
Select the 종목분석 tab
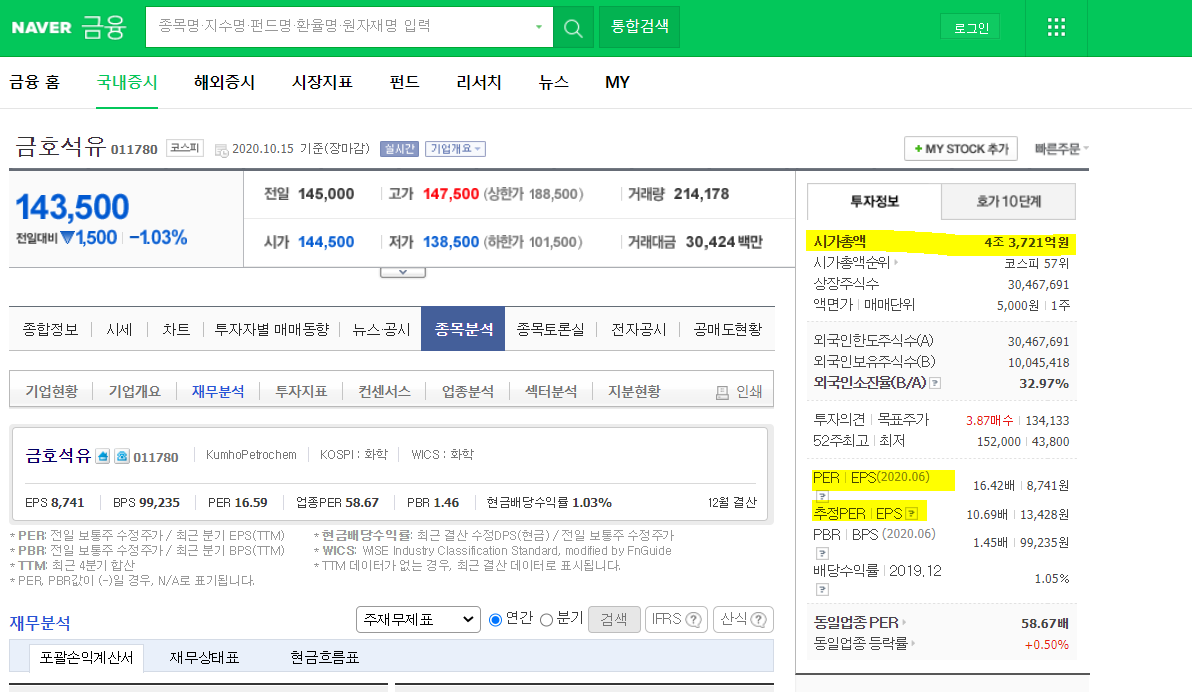(x=463, y=329)
